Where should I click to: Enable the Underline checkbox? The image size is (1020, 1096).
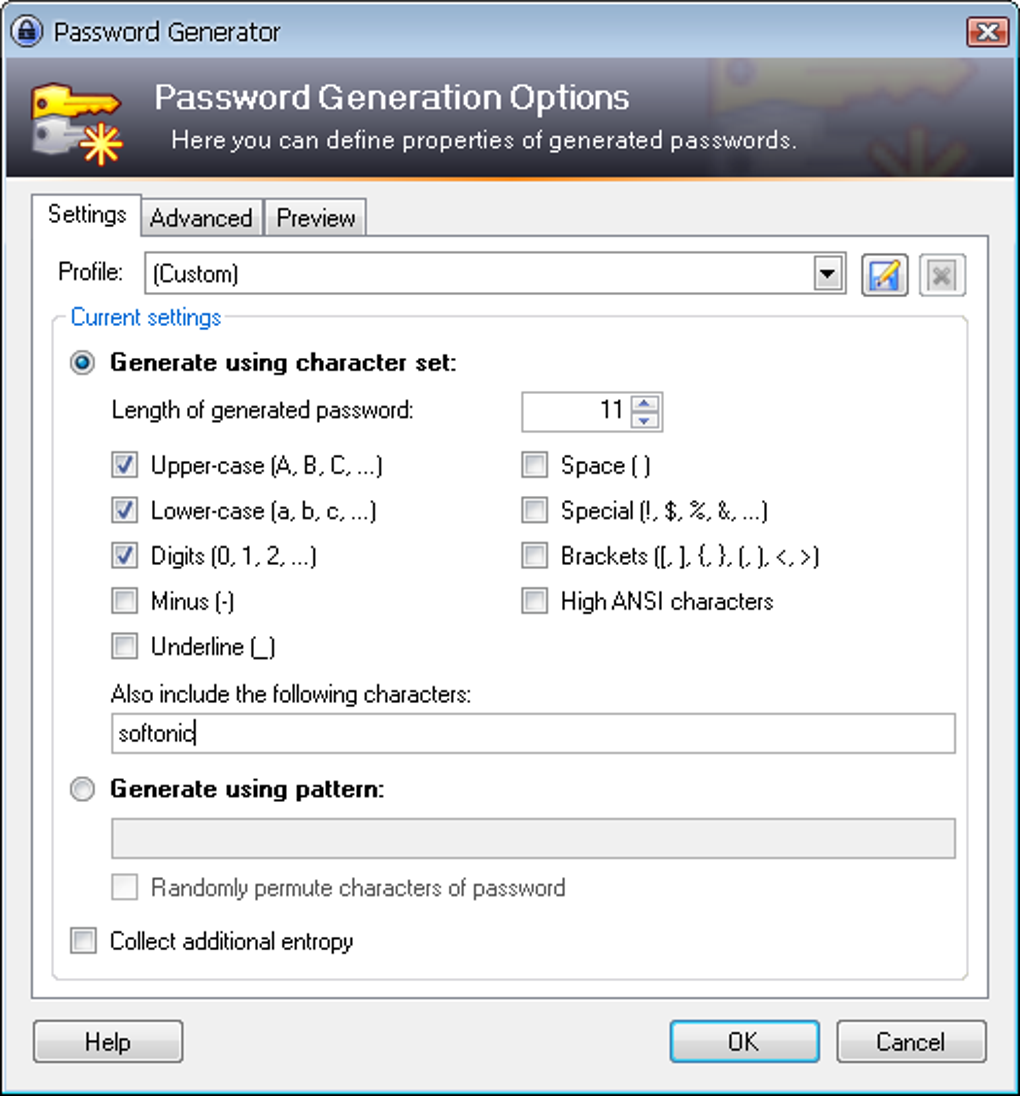[x=125, y=647]
